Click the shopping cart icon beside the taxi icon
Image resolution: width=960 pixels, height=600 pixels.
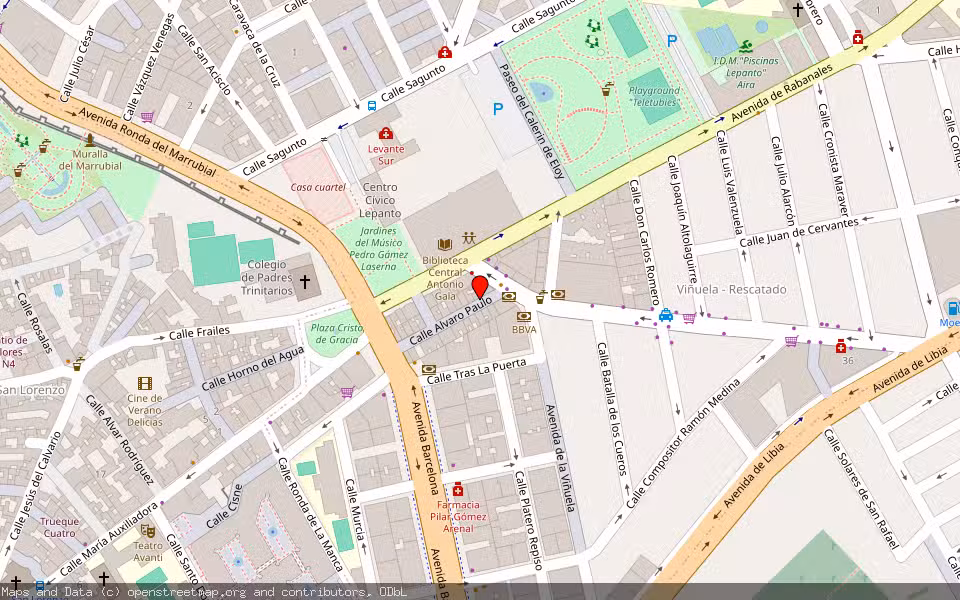tap(689, 318)
